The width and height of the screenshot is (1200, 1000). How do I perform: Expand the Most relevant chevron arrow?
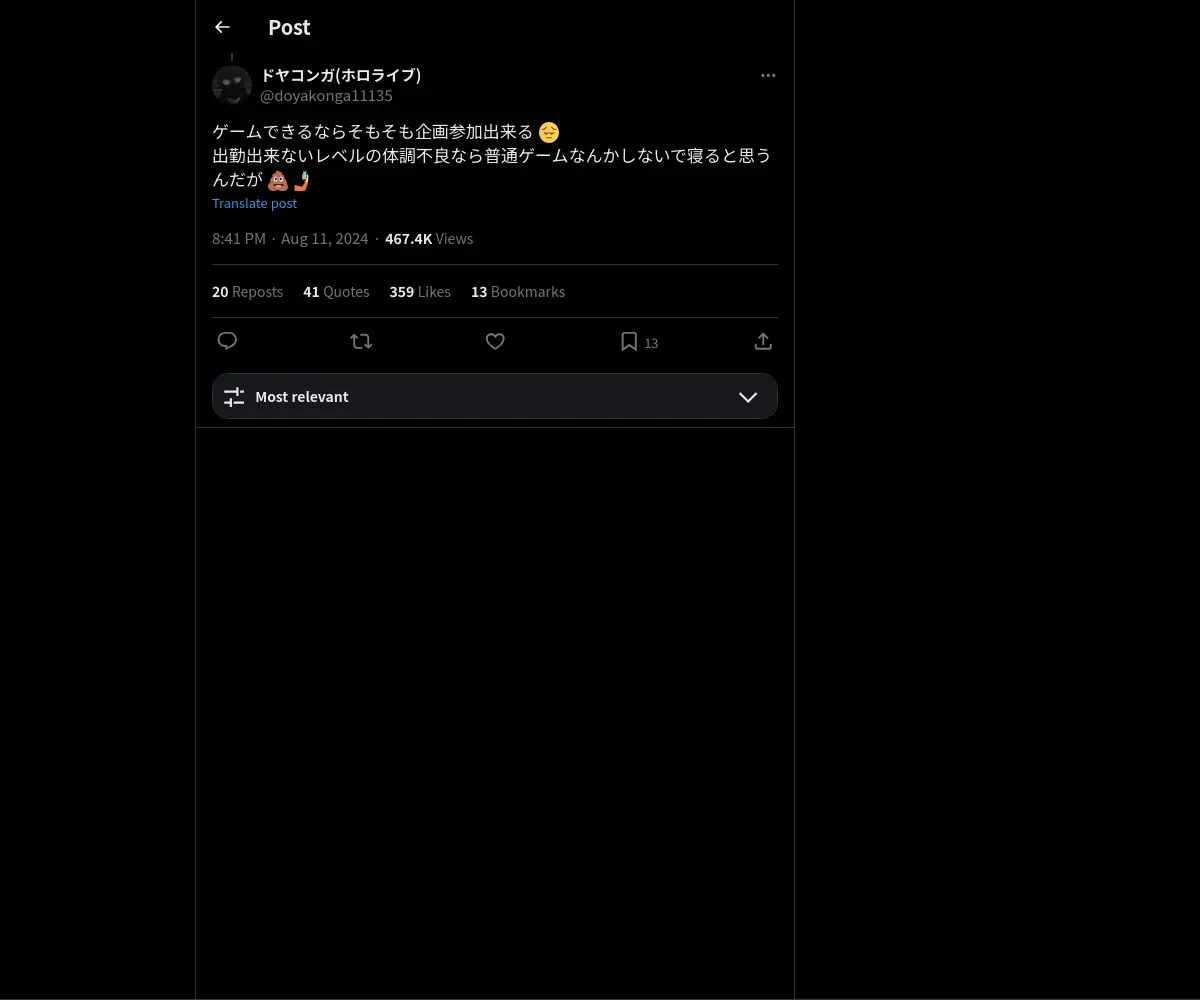(748, 397)
